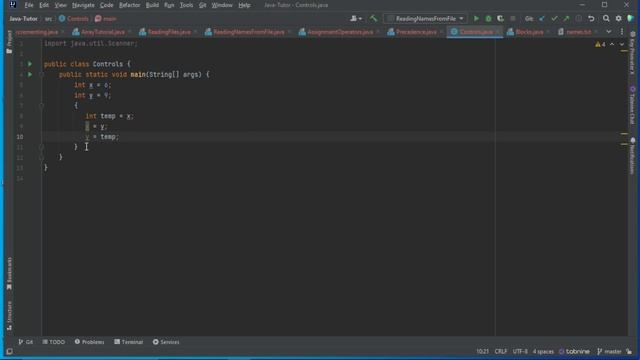640x360 pixels.
Task: Switch to ReadingFiles.java tab
Action: pyautogui.click(x=169, y=32)
